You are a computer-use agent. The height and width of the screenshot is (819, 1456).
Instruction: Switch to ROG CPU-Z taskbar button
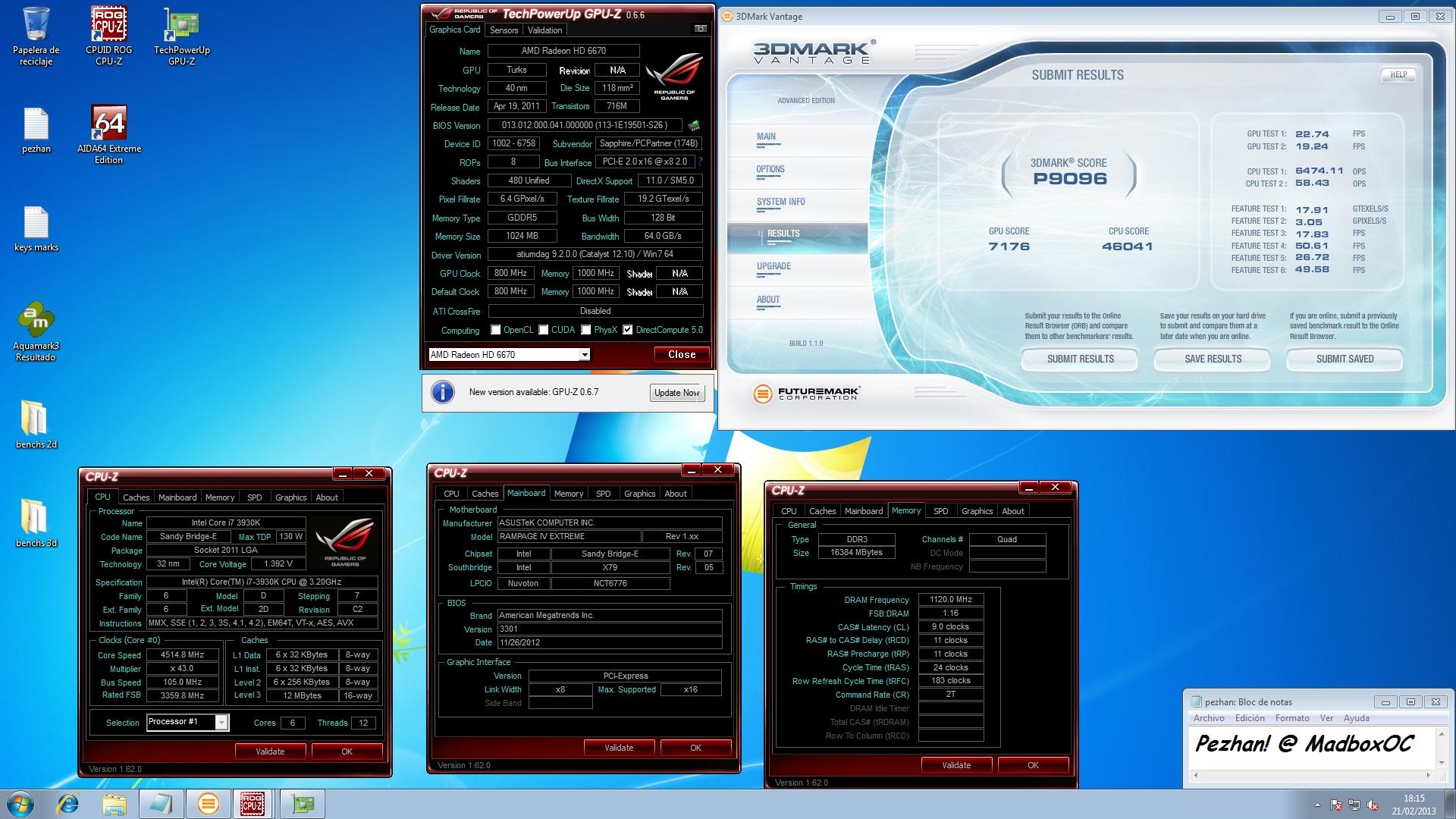(253, 804)
